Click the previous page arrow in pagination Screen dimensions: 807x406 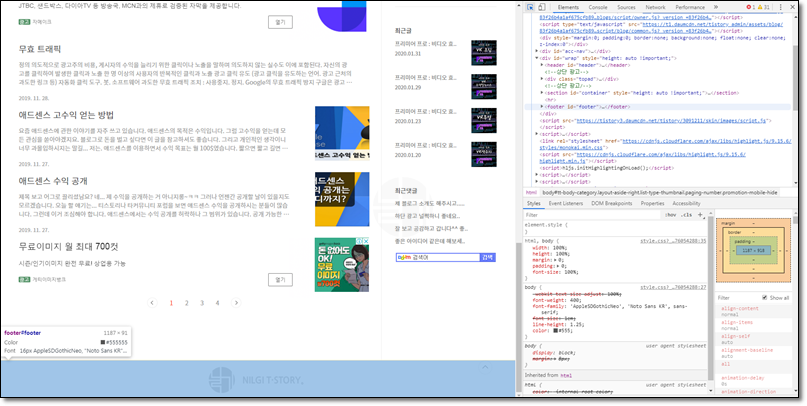(x=152, y=303)
